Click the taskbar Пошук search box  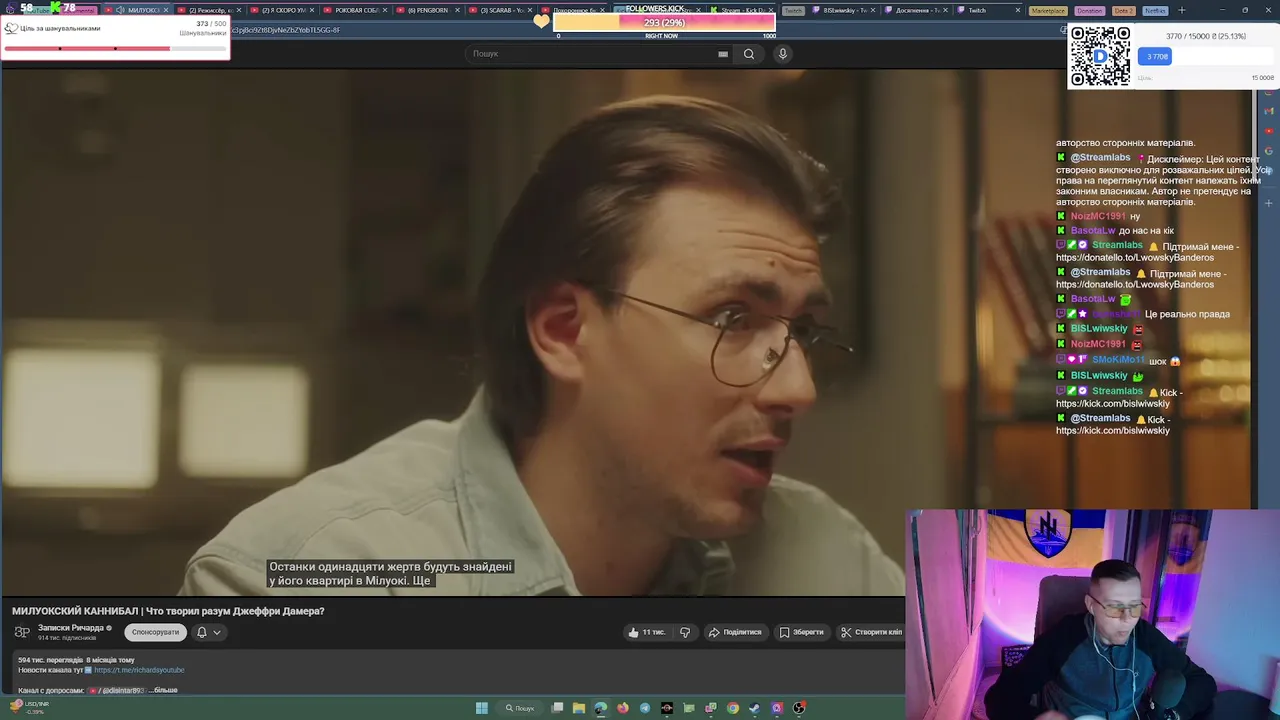click(520, 708)
